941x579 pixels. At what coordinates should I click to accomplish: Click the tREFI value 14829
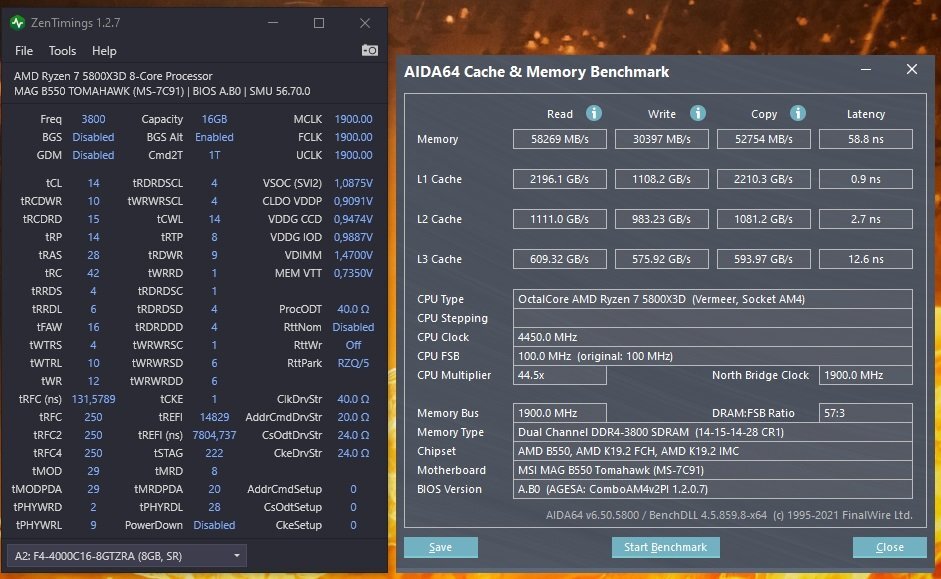click(x=214, y=417)
